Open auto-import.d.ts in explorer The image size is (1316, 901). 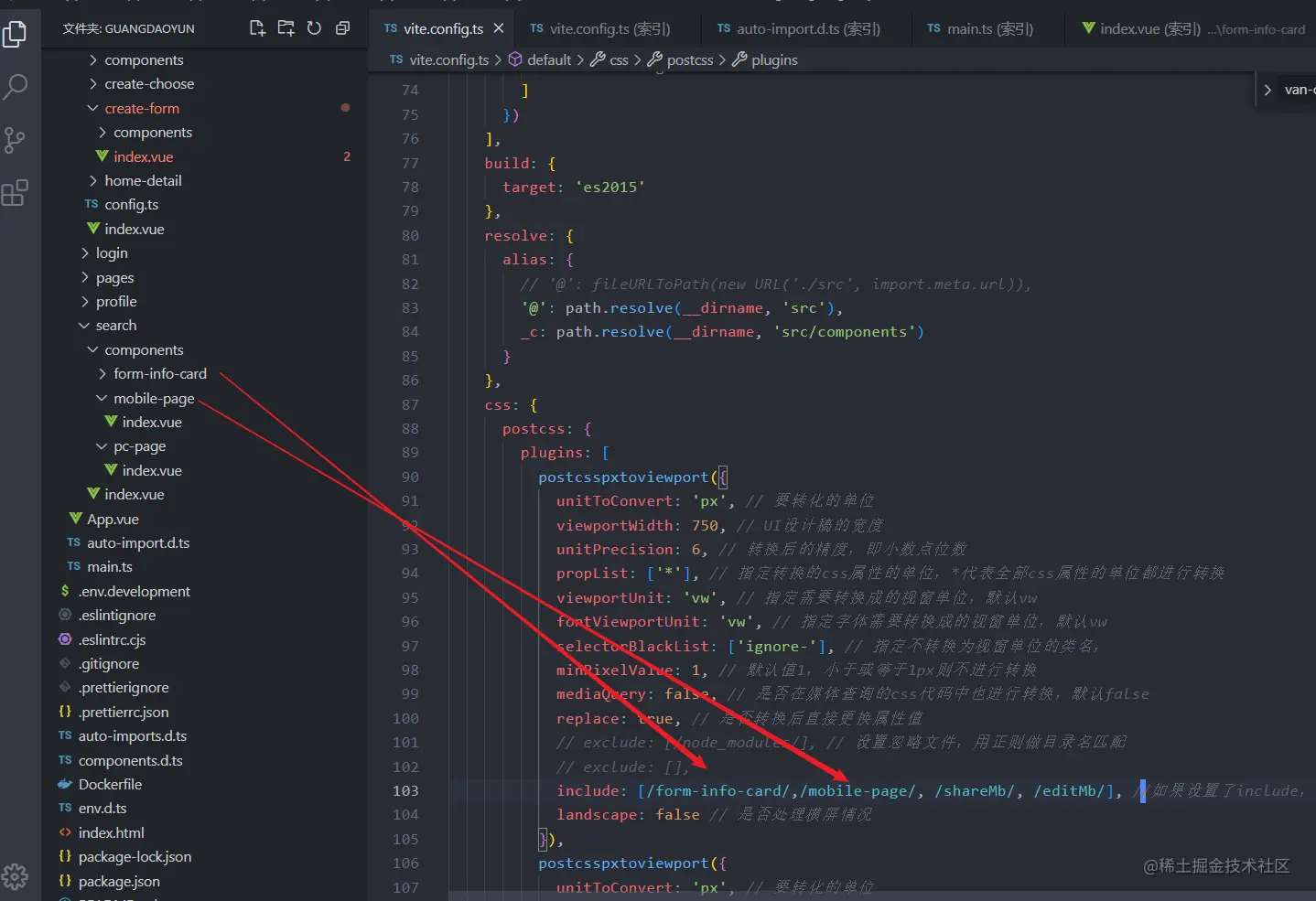pos(138,543)
